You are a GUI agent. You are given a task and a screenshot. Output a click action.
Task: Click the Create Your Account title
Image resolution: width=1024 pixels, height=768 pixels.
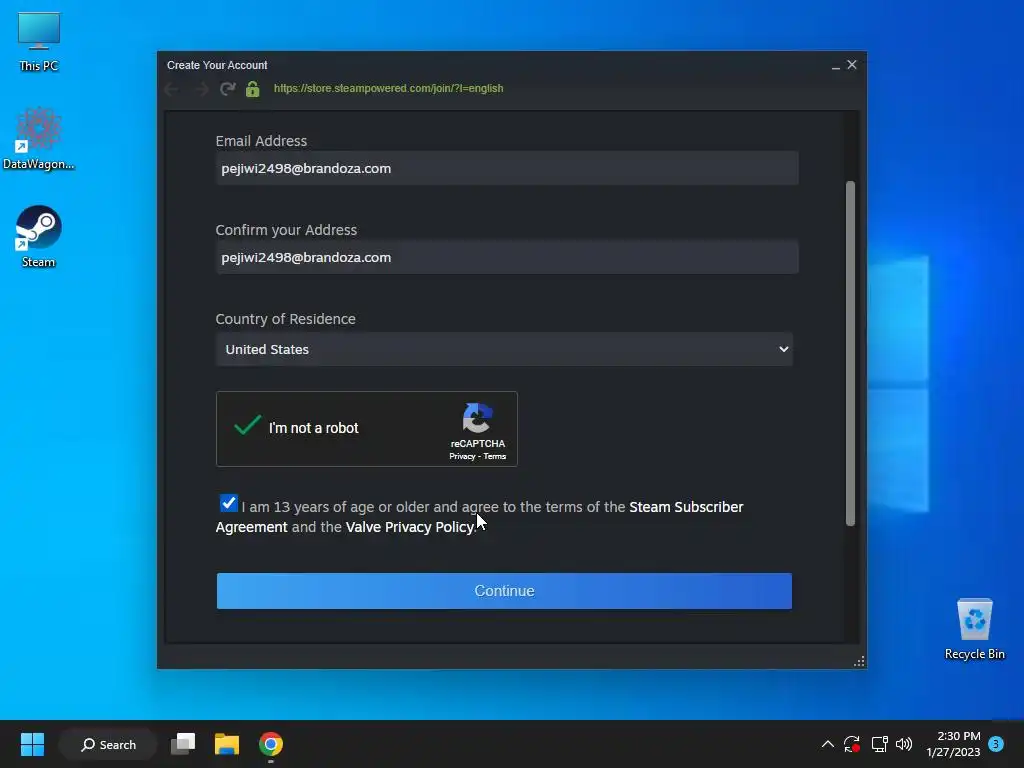point(217,65)
